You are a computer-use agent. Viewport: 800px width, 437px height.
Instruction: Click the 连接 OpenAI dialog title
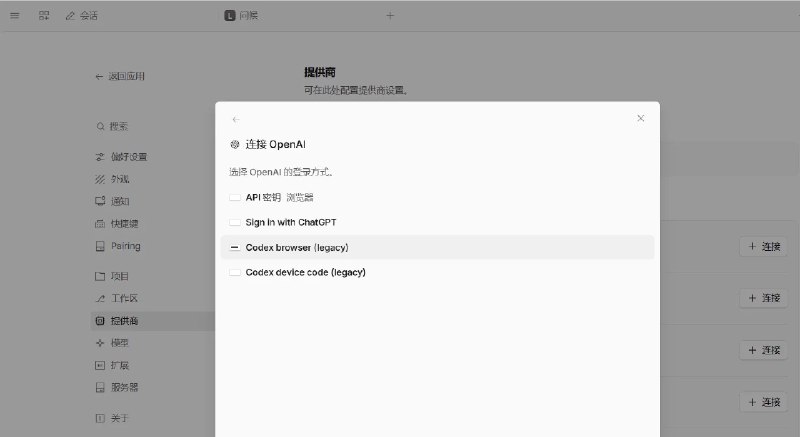(x=276, y=144)
